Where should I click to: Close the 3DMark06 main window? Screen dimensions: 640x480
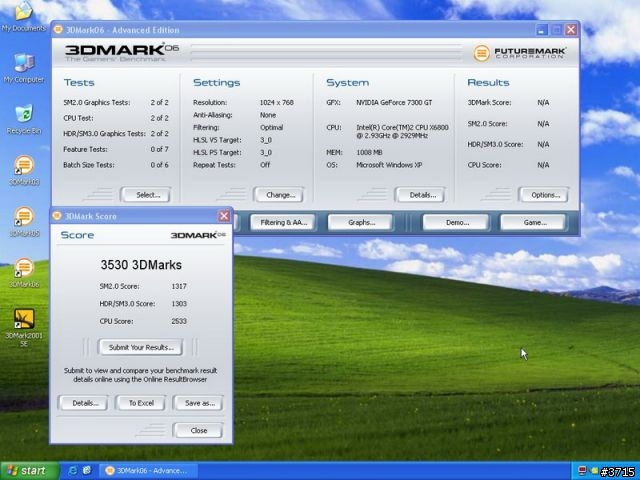pos(571,29)
